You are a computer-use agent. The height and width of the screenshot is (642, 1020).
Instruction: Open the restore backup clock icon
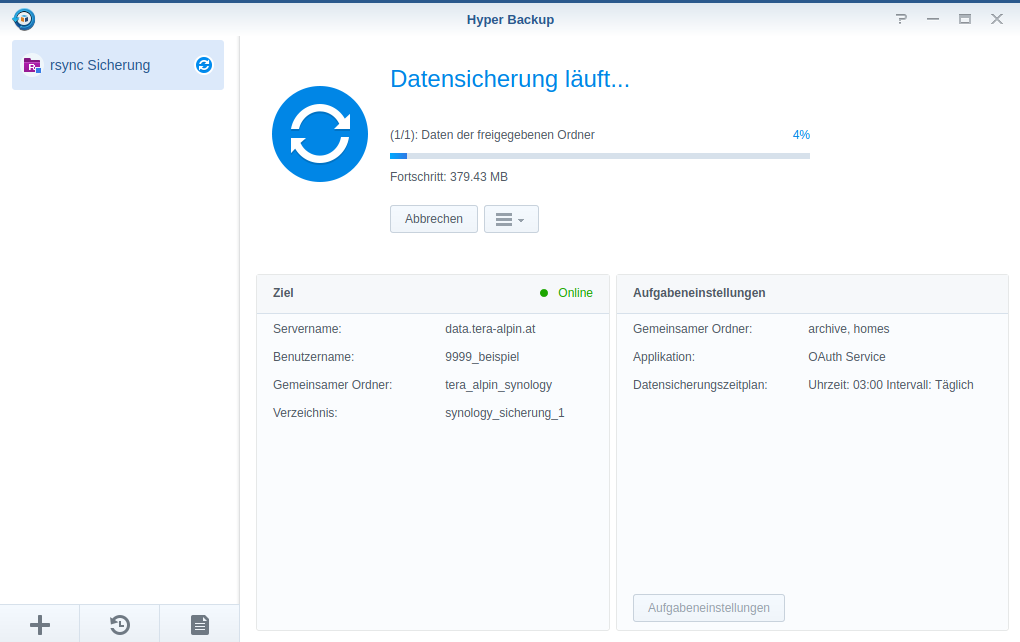(x=119, y=625)
